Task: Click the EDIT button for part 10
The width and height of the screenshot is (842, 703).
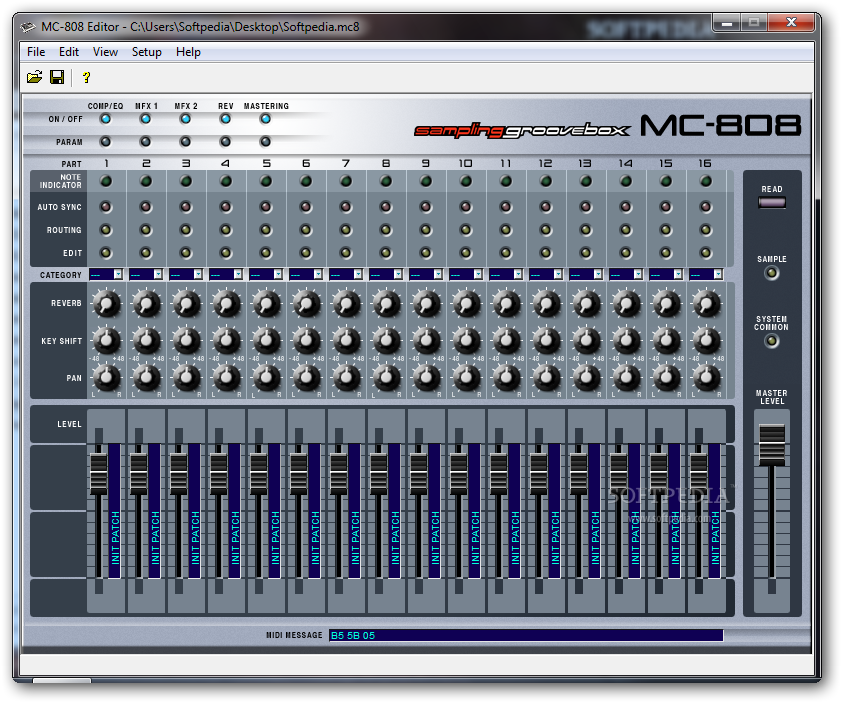Action: point(466,252)
